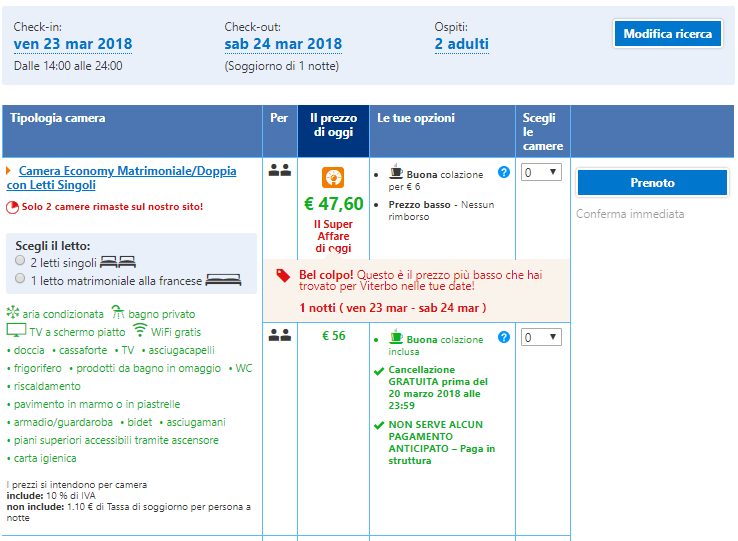Click 'Bel colpo!' lowest price message
The width and height of the screenshot is (738, 541).
click(420, 281)
